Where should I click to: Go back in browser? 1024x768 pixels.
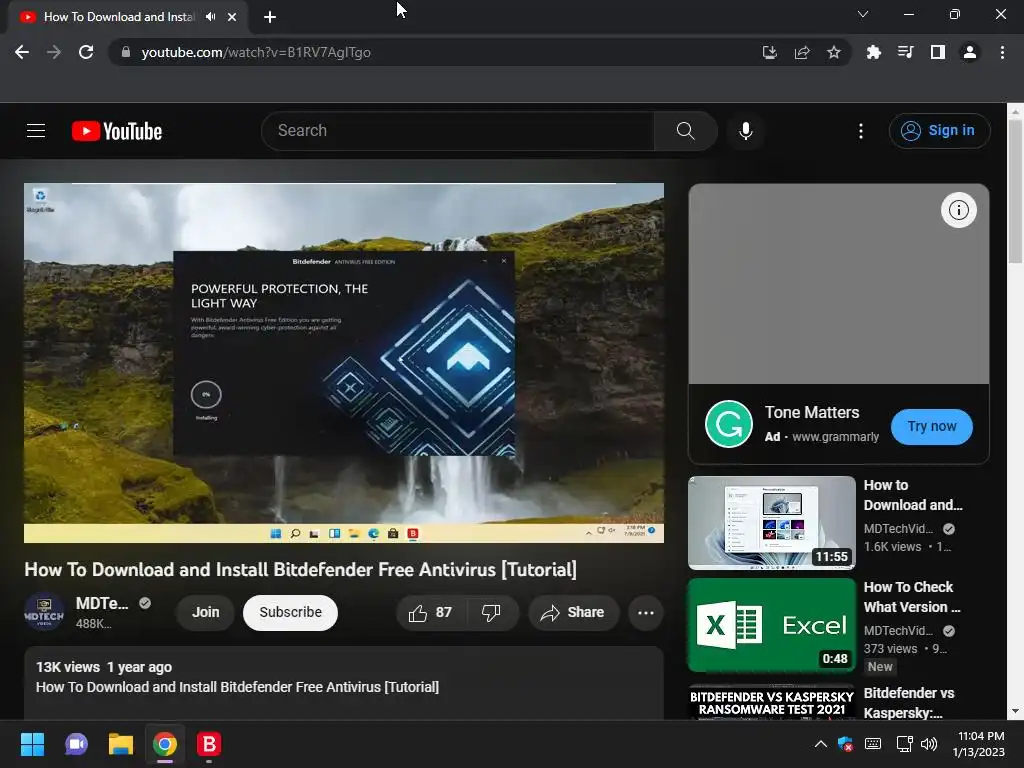pyautogui.click(x=22, y=52)
